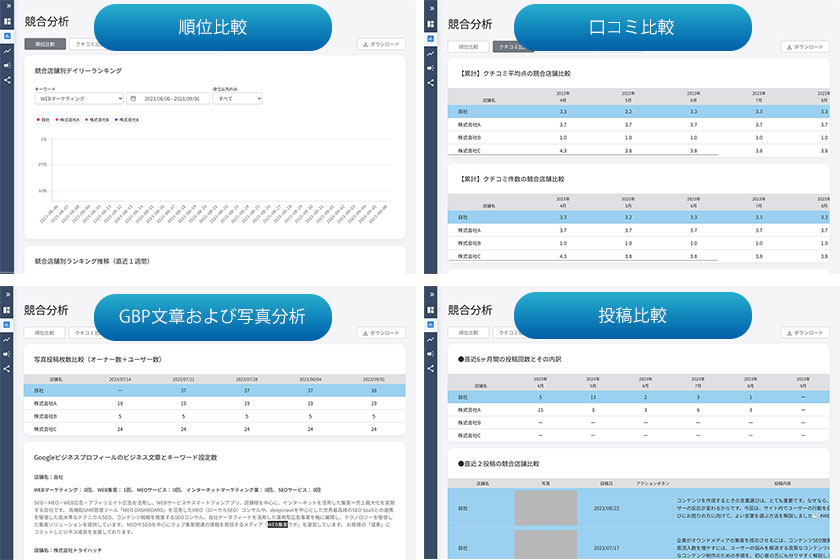
Task: Open trend line icon in the daily ranking panel
Action: click(8, 51)
